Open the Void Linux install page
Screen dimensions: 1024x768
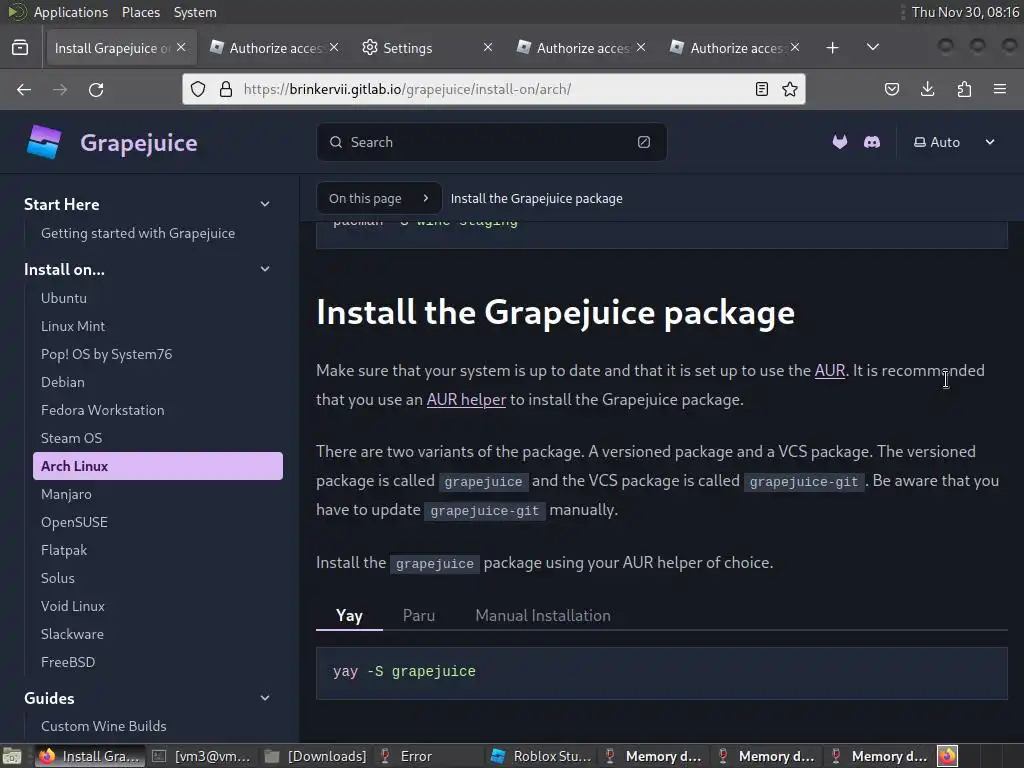click(72, 607)
